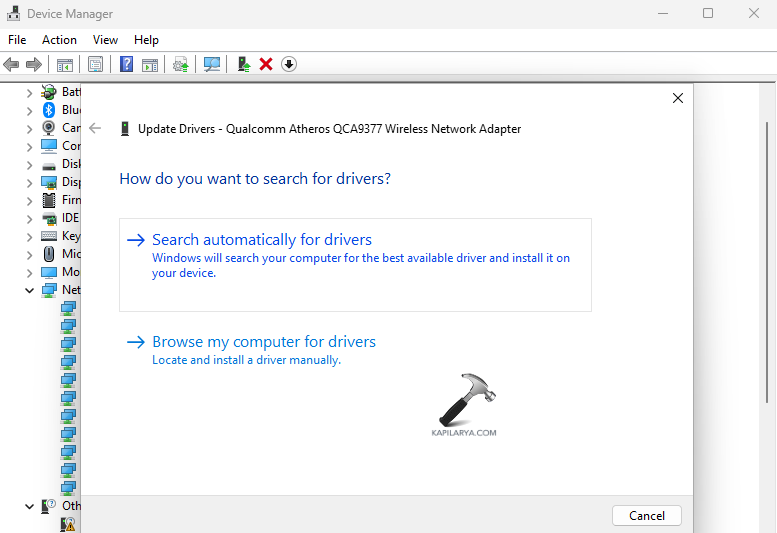
Task: Open the Action menu
Action: pyautogui.click(x=59, y=40)
